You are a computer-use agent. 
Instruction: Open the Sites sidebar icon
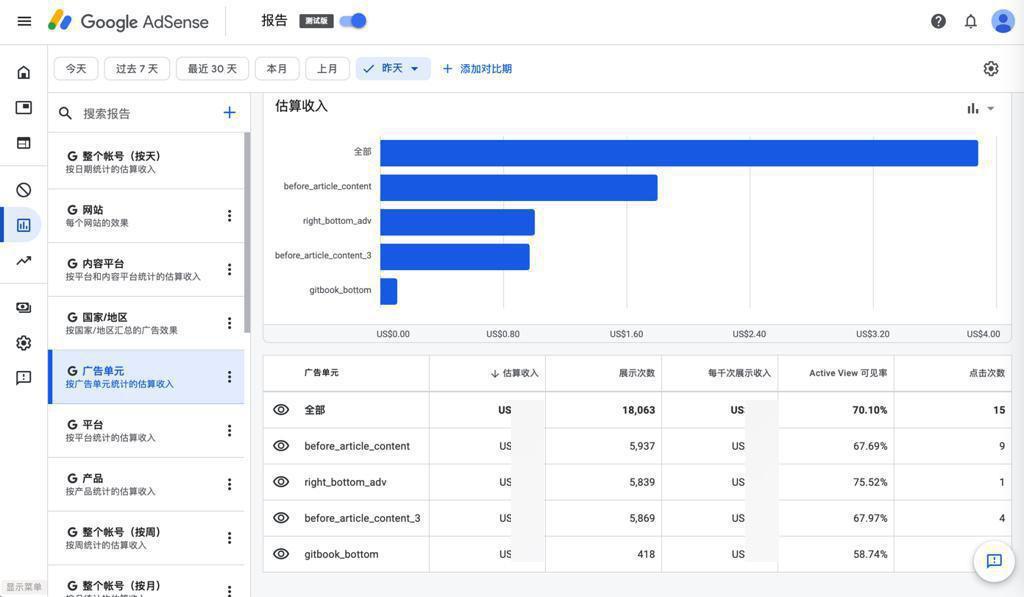pos(24,143)
